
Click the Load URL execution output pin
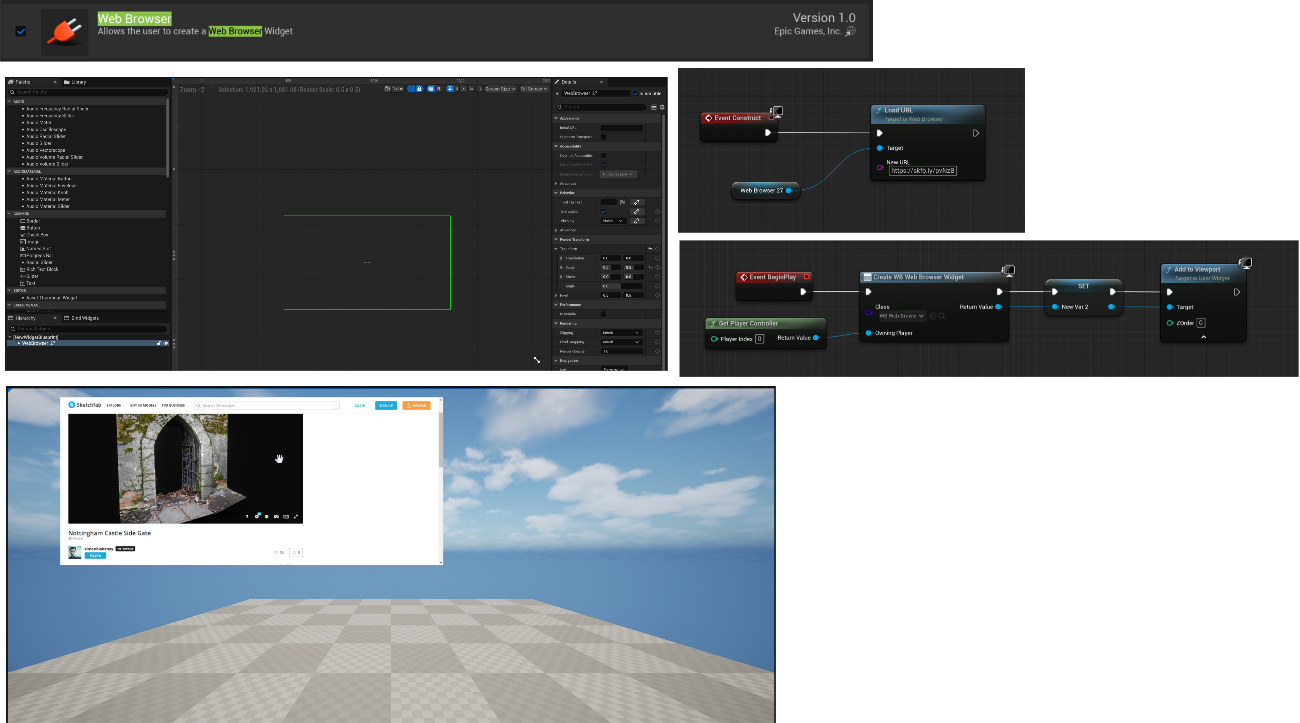[975, 132]
